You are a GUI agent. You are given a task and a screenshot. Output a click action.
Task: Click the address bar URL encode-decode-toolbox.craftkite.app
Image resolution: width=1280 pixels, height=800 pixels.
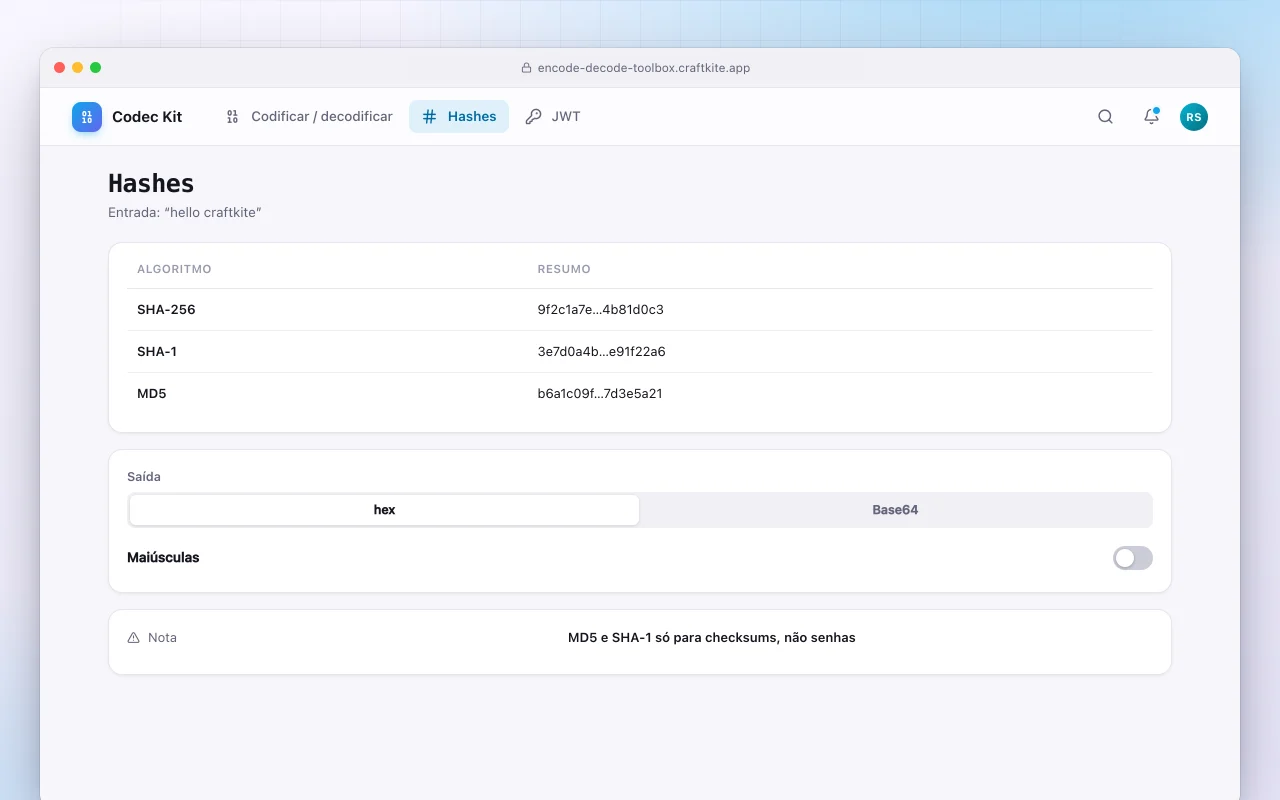pos(644,68)
